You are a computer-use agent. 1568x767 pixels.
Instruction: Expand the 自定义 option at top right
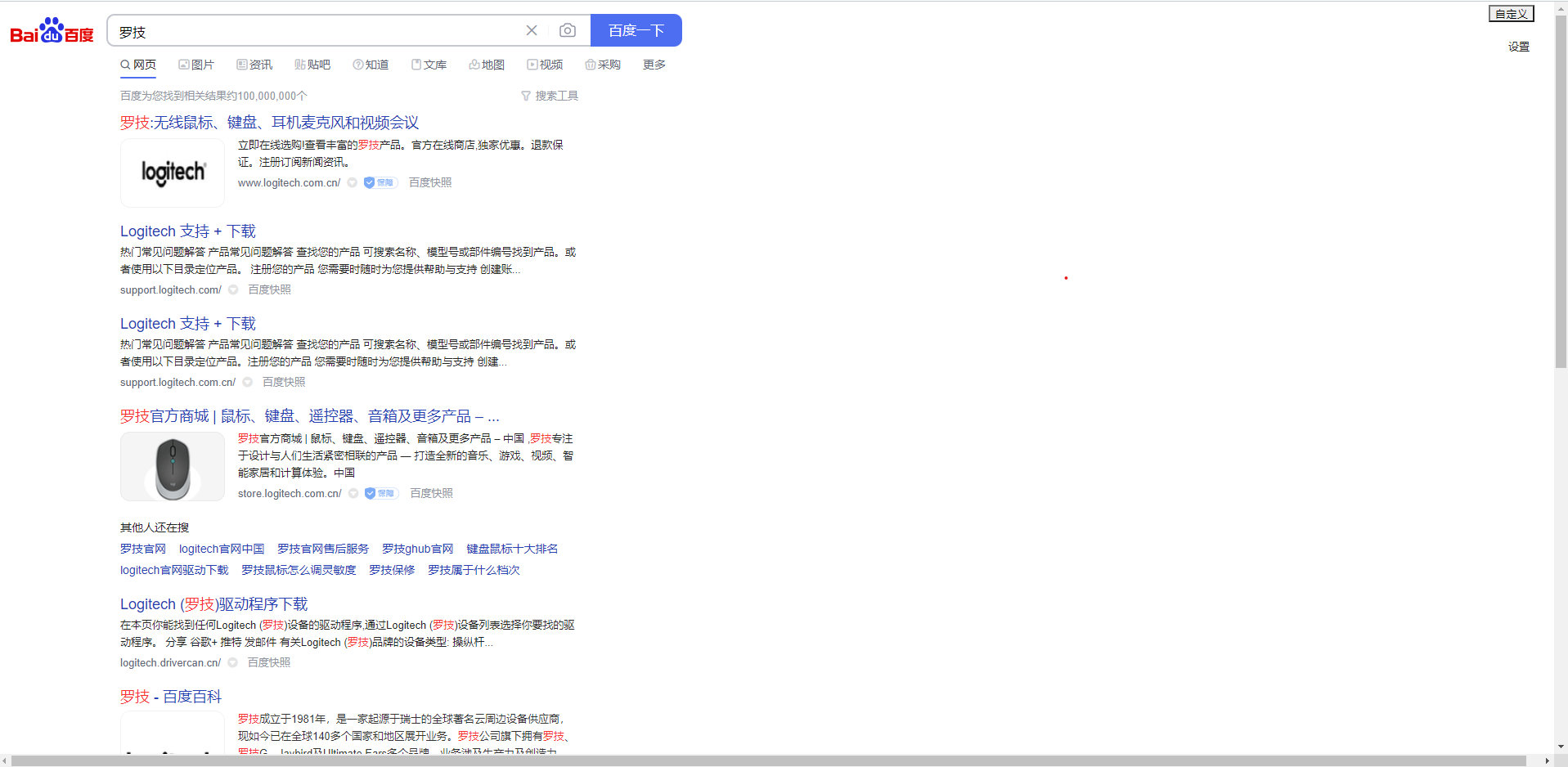tap(1510, 13)
